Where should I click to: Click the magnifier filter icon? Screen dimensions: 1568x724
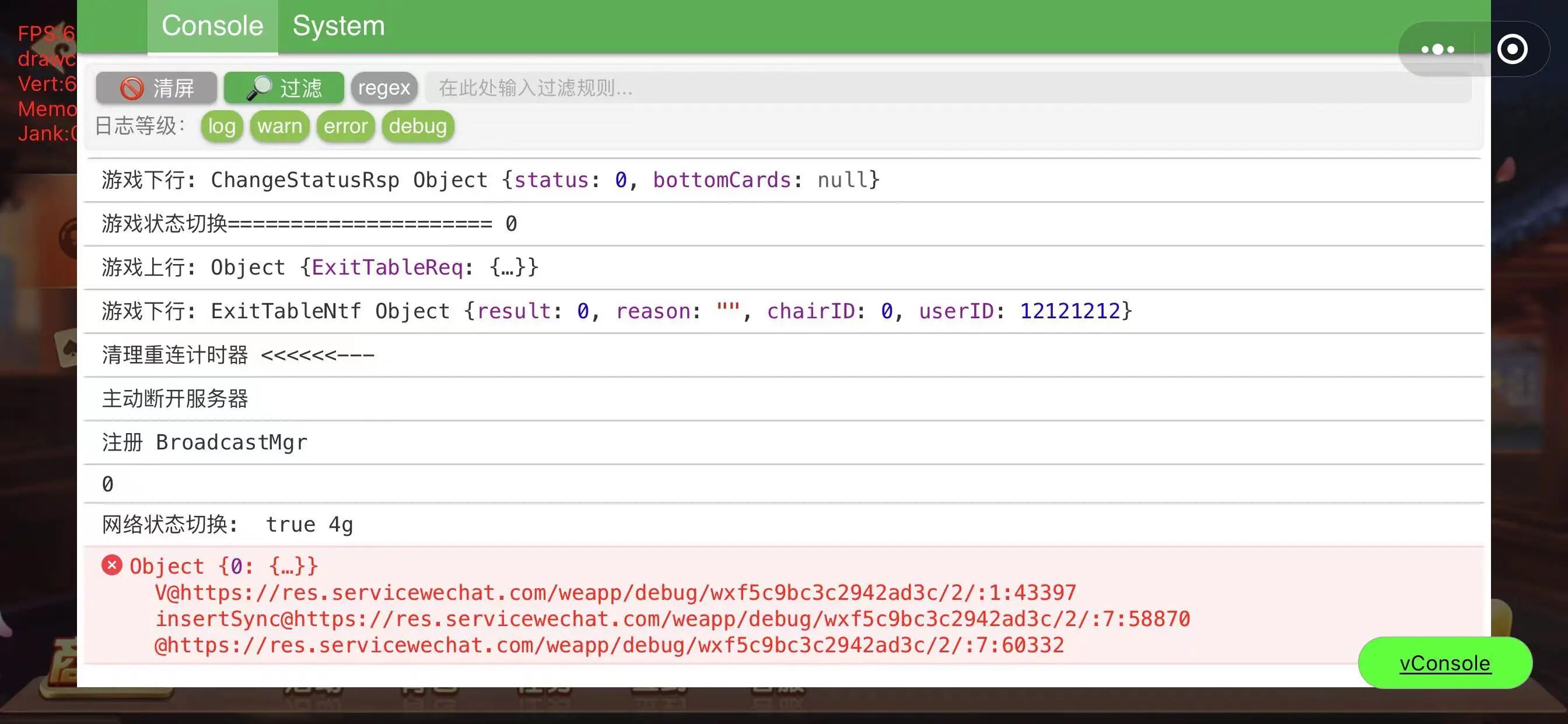pos(260,88)
